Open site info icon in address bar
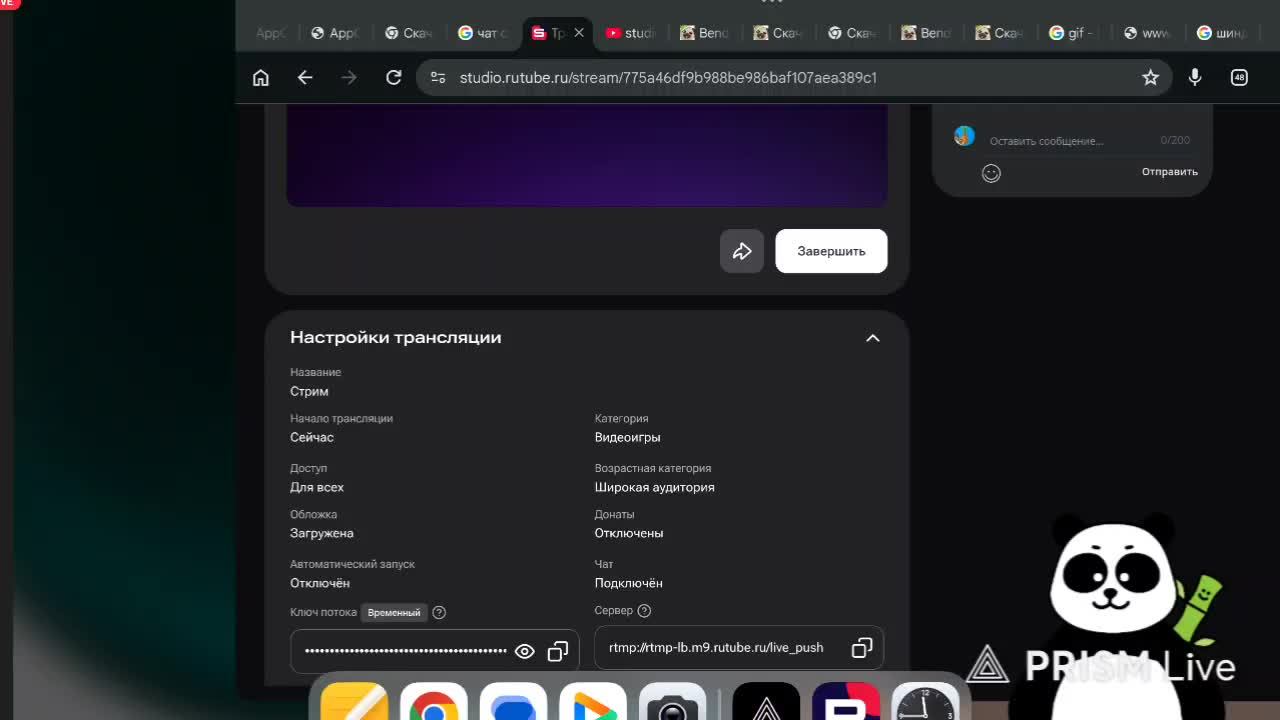Image resolution: width=1280 pixels, height=720 pixels. coord(438,77)
